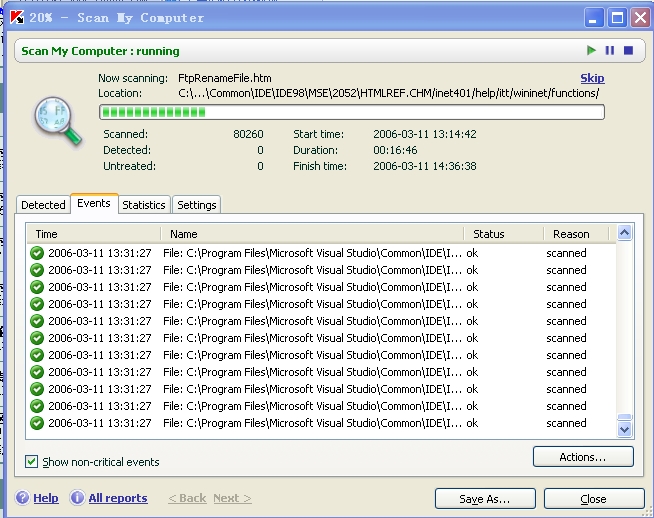
Task: Click the finish time 2006-03-11 14:36:38
Action: point(425,166)
